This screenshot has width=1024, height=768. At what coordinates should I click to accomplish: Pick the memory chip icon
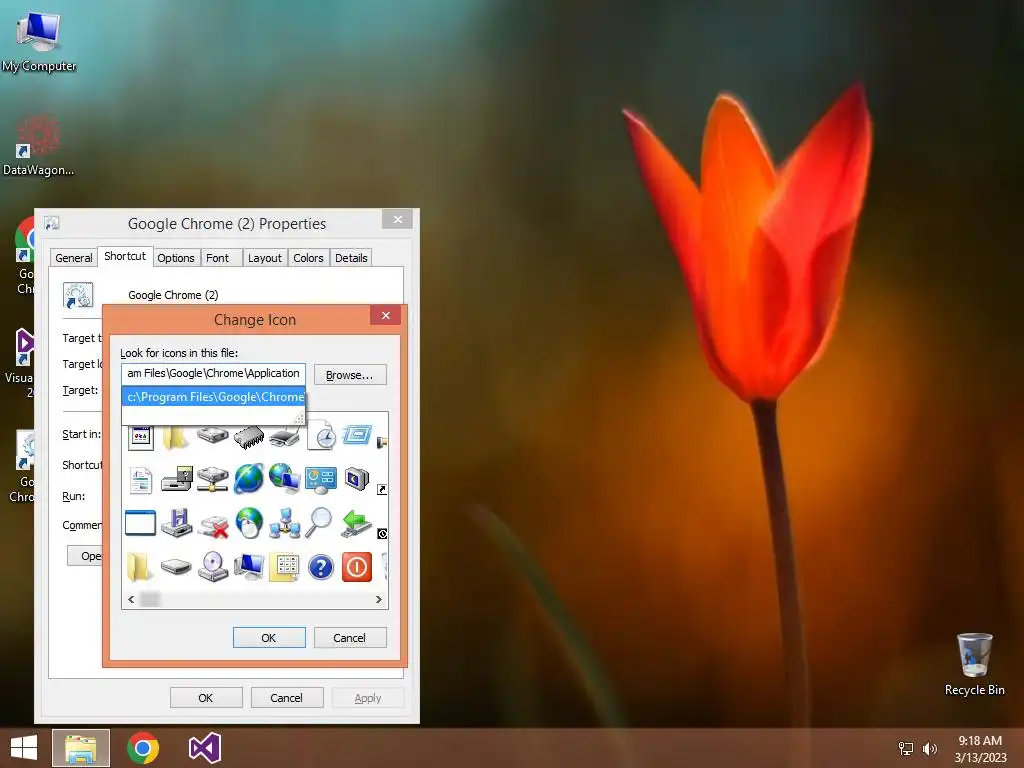(x=249, y=437)
